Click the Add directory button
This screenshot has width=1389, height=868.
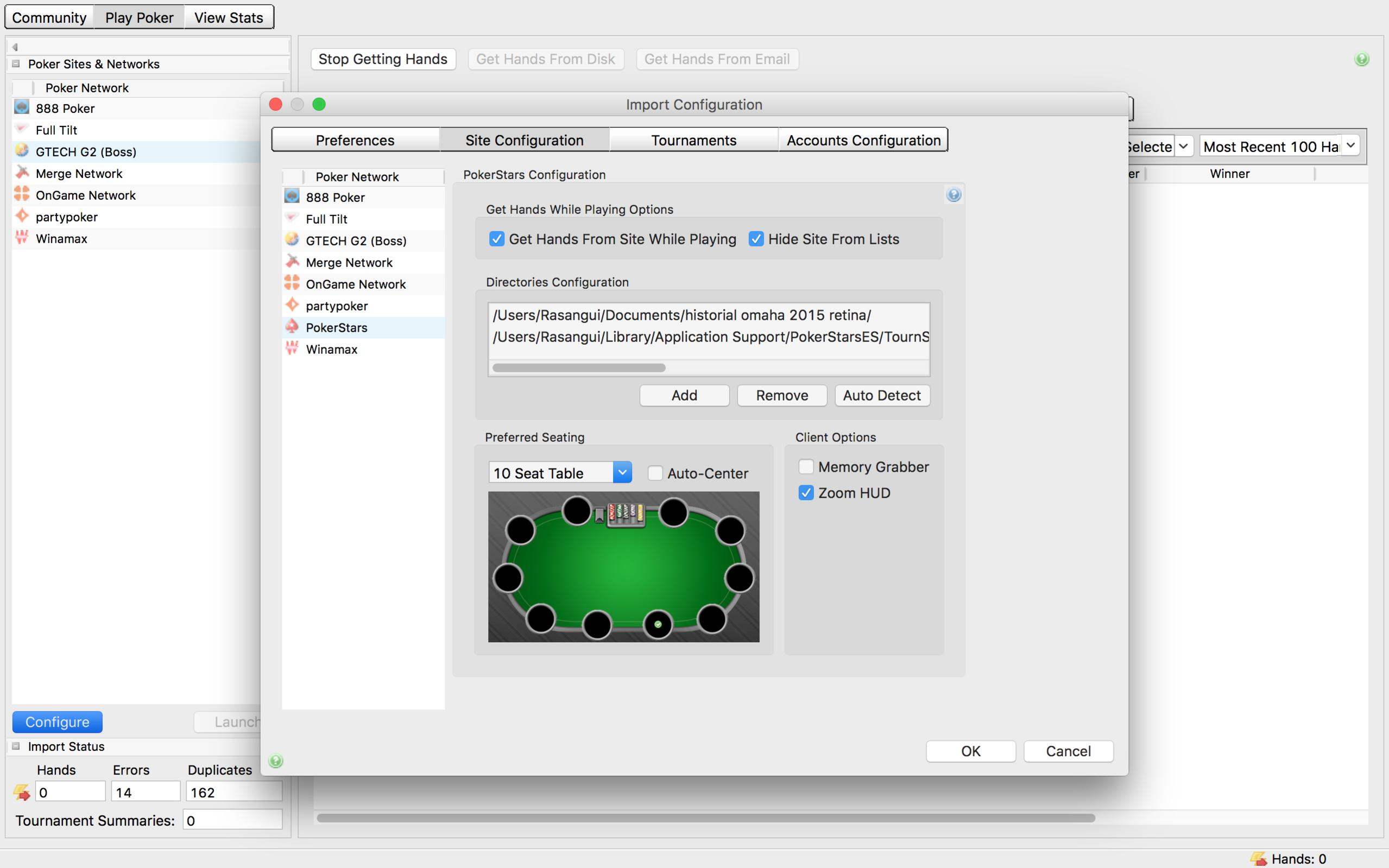tap(684, 396)
